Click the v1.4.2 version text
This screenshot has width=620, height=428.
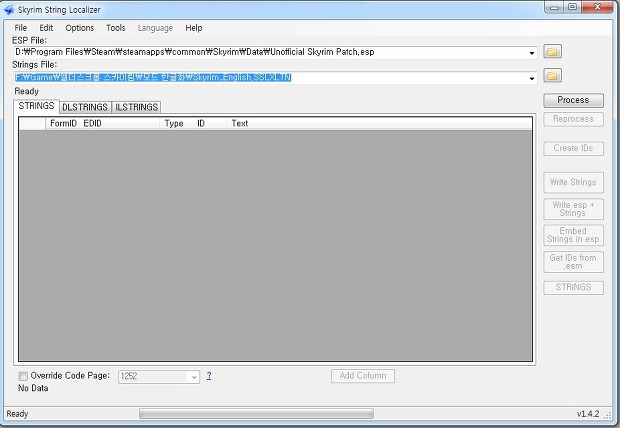click(588, 414)
